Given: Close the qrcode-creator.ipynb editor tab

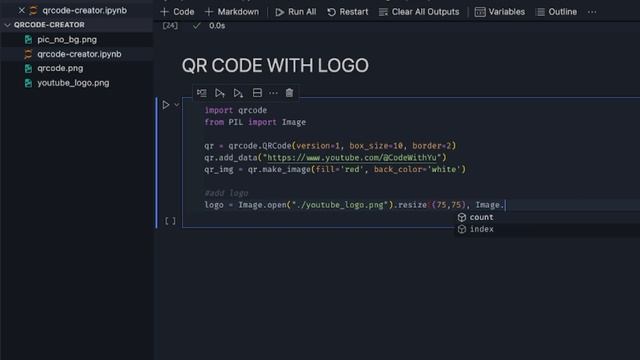Looking at the screenshot, I should pos(22,10).
